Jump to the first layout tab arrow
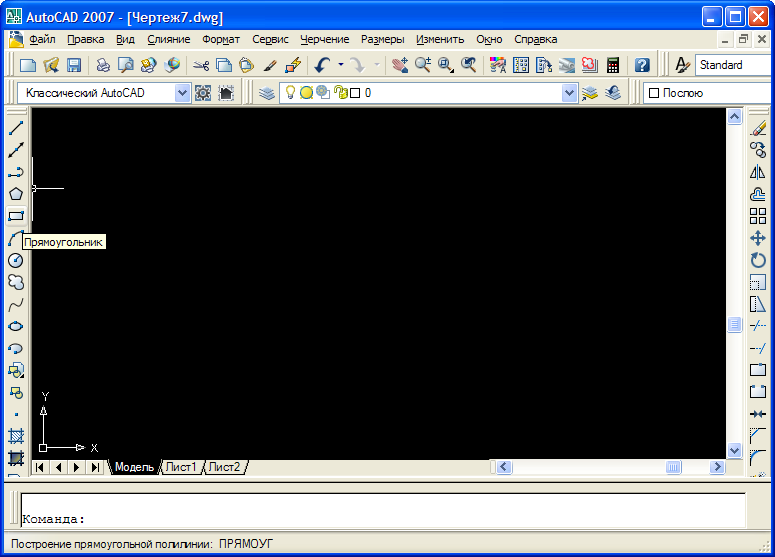 [40, 467]
